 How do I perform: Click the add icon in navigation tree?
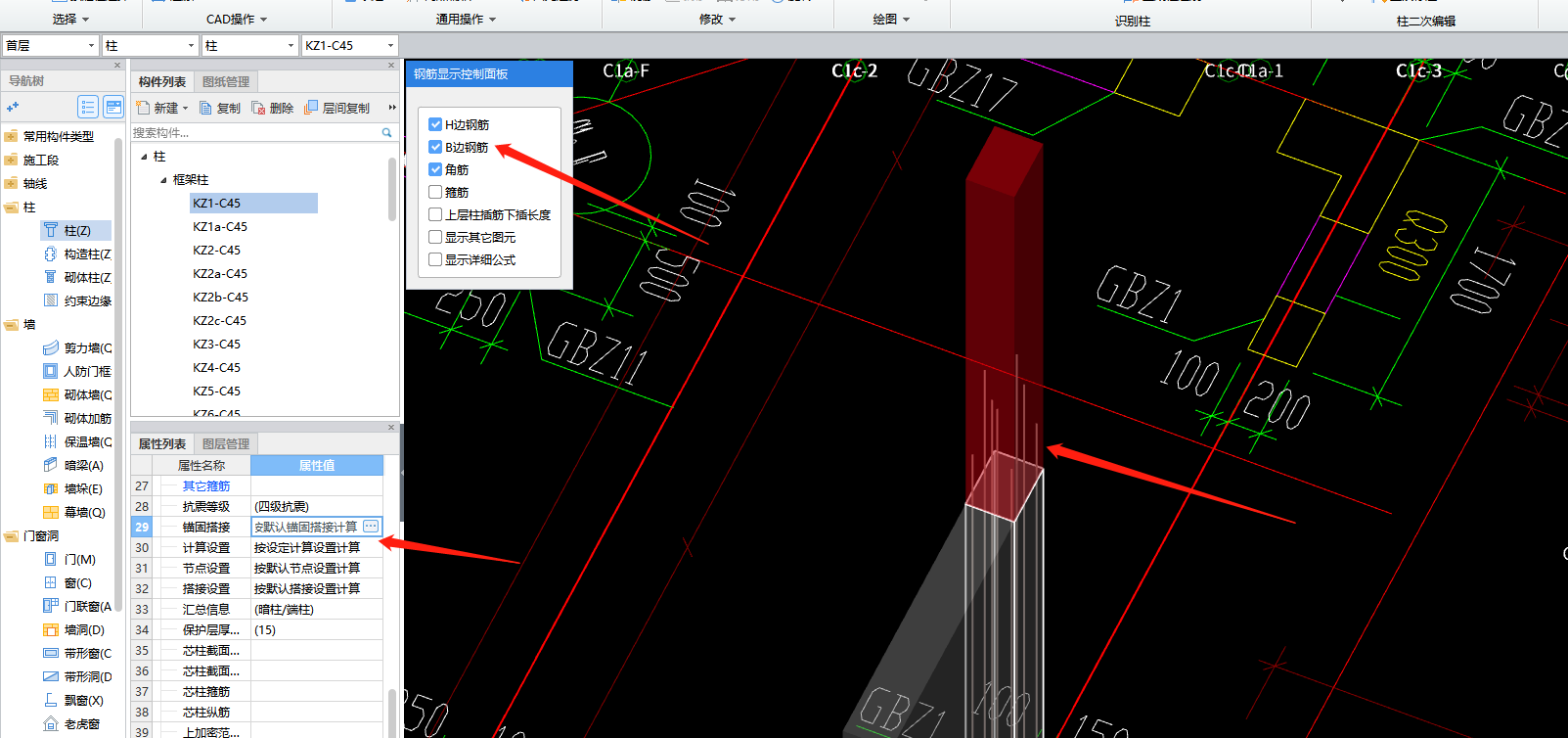point(13,107)
